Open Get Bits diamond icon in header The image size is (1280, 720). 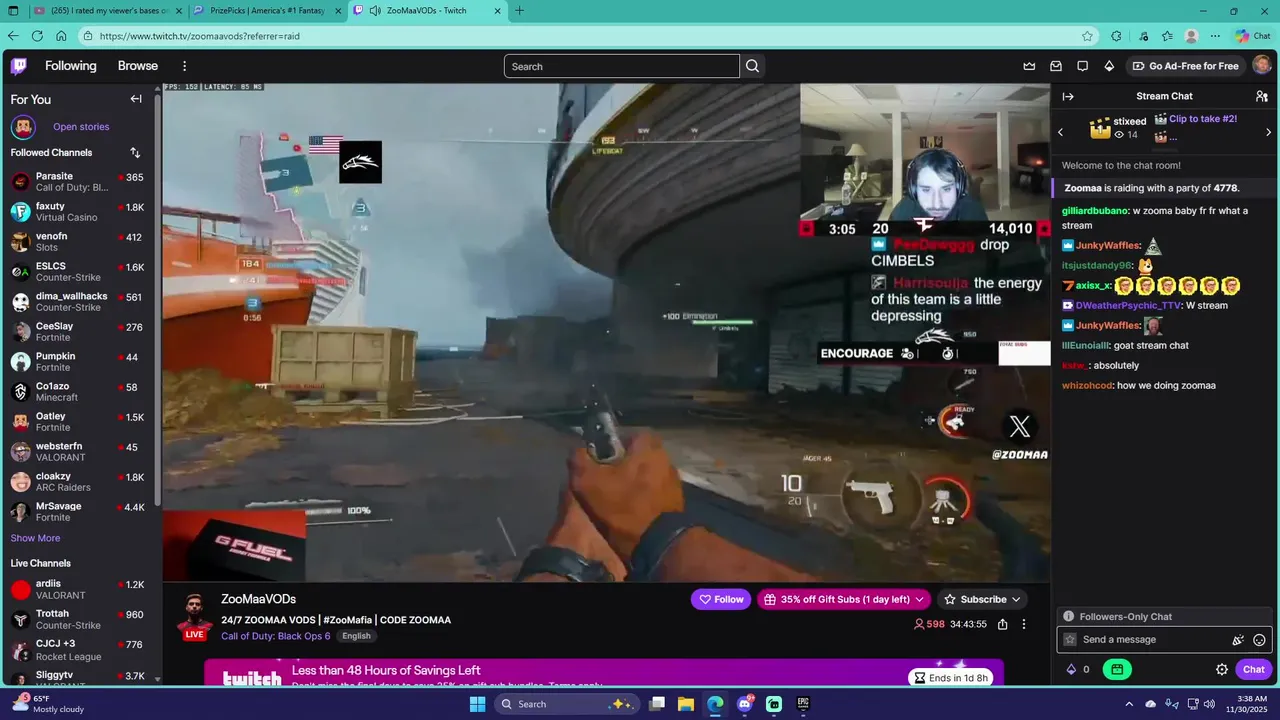[1109, 66]
